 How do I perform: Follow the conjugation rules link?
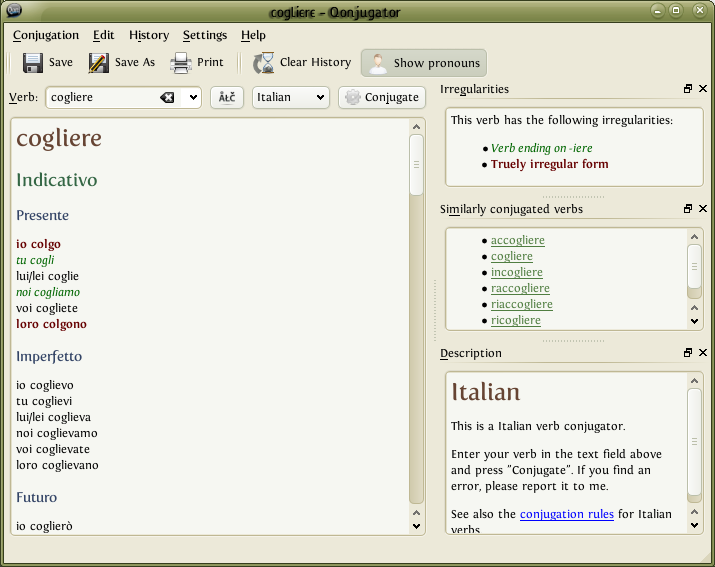pyautogui.click(x=567, y=514)
